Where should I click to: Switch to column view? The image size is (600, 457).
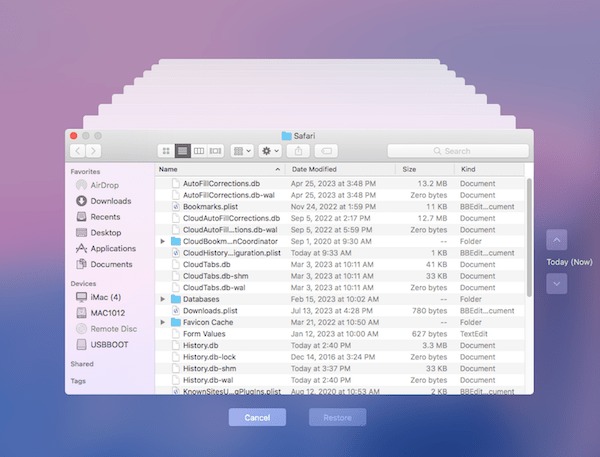tap(199, 151)
